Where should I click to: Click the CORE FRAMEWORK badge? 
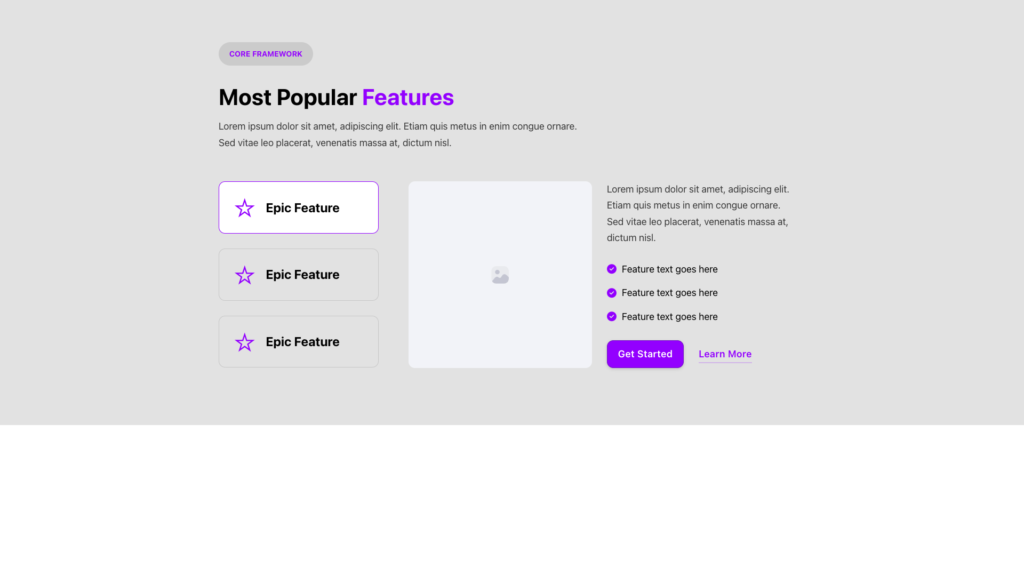click(x=265, y=54)
